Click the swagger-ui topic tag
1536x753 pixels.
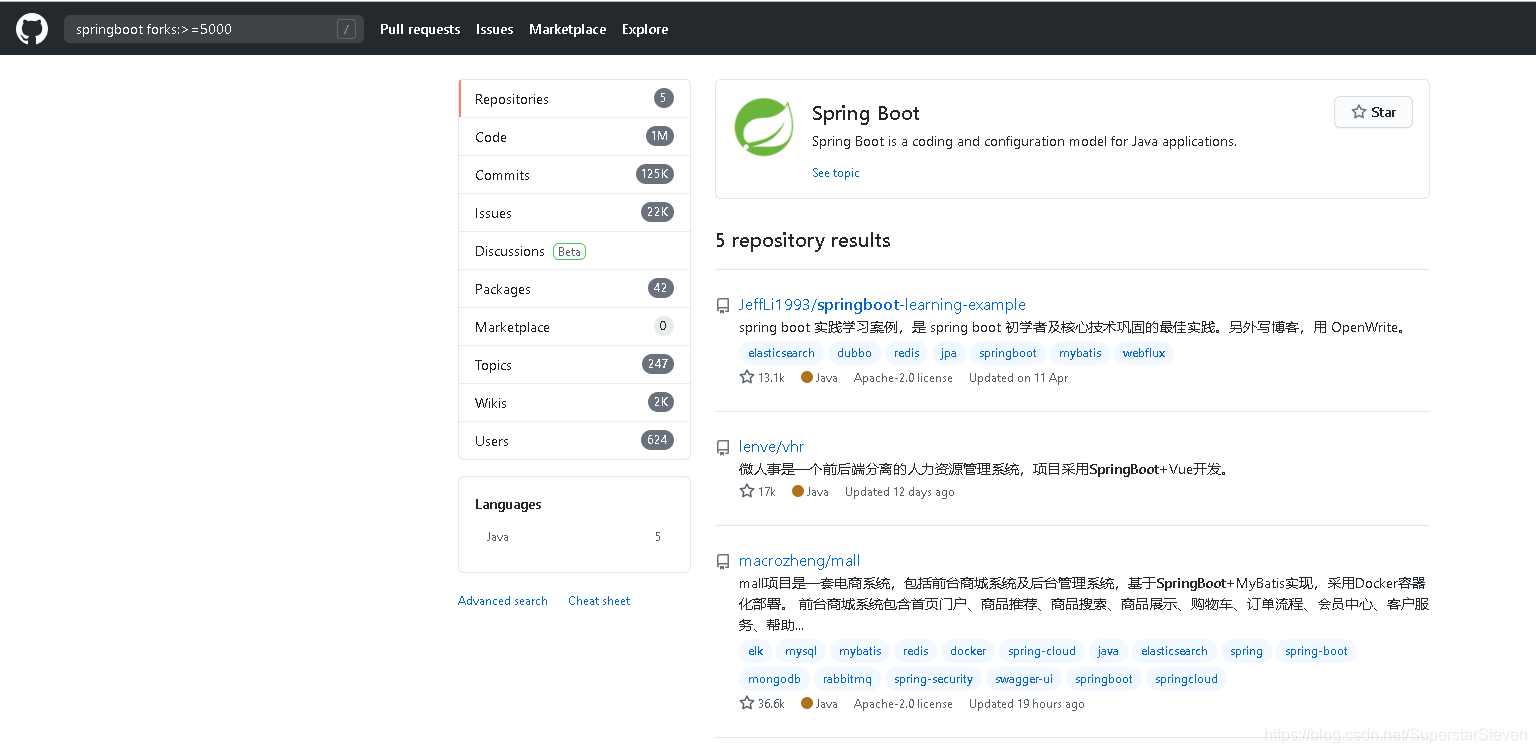[1024, 679]
